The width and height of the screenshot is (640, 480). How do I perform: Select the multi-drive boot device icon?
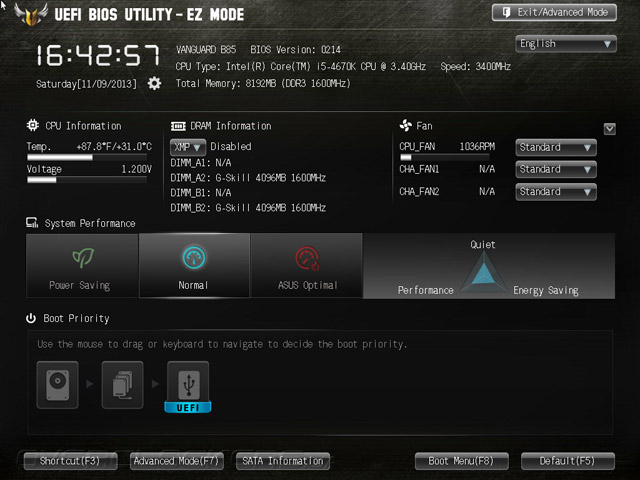click(122, 385)
